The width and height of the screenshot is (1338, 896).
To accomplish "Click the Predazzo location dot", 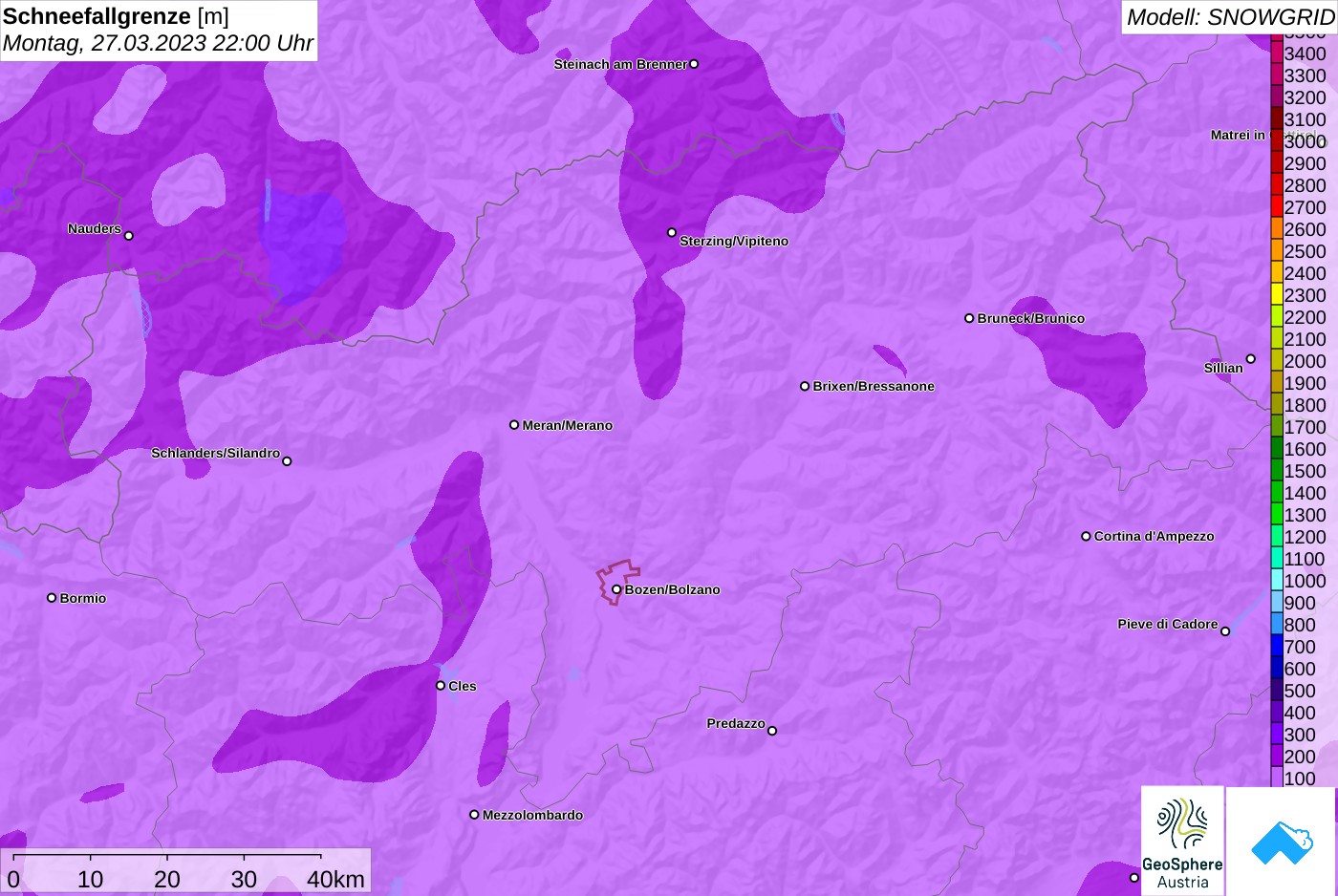I will tap(772, 731).
